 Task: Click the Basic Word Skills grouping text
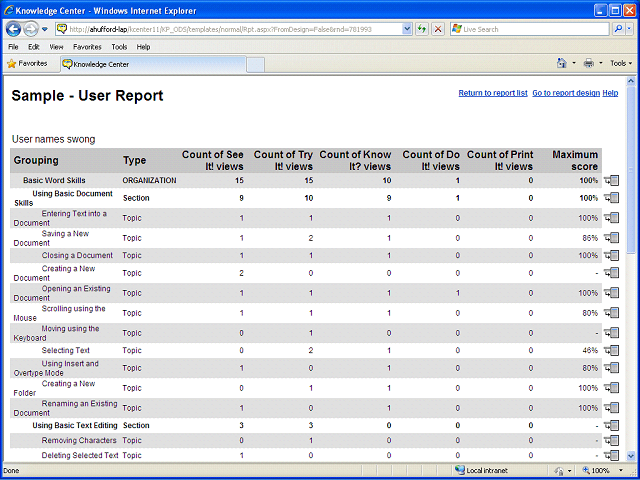tap(54, 180)
